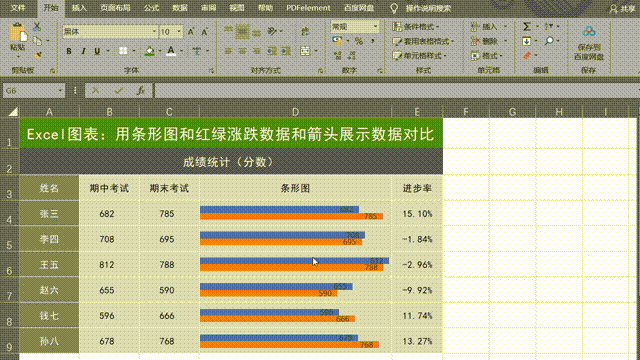Increase font size with the larger A icon
This screenshot has width=640, height=360.
click(x=191, y=31)
